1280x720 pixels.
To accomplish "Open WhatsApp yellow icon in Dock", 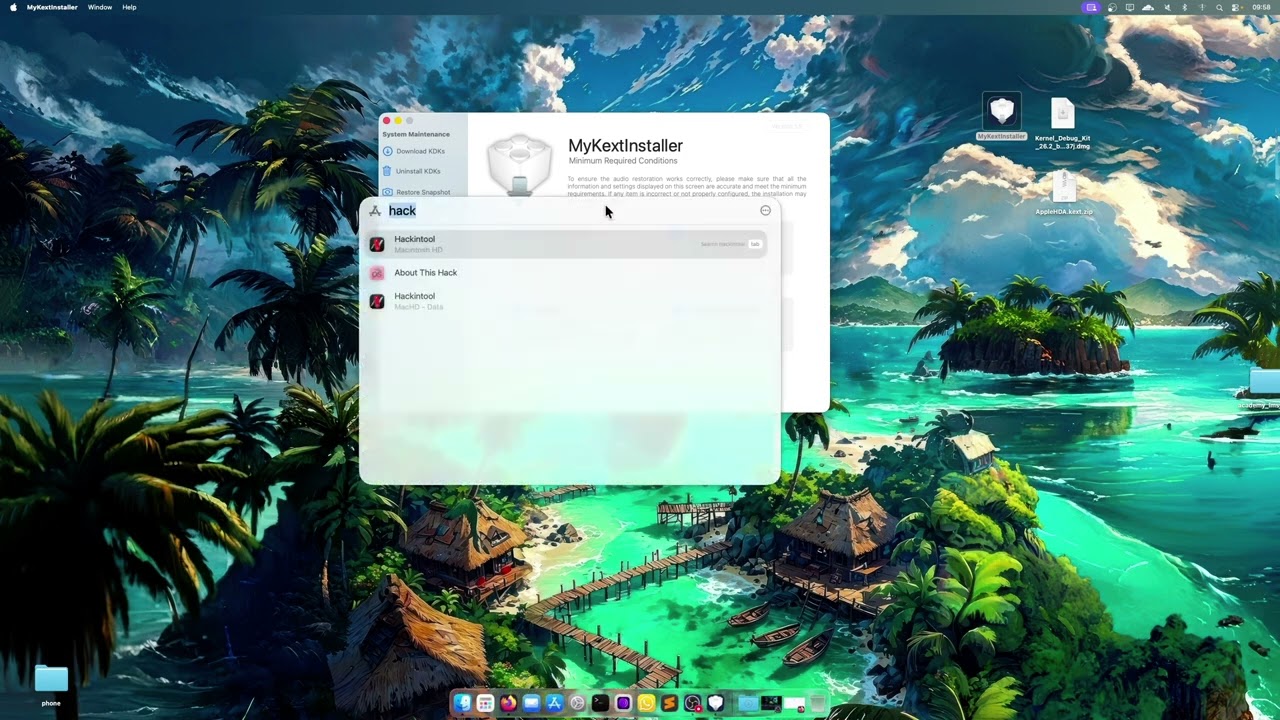I will pyautogui.click(x=646, y=703).
